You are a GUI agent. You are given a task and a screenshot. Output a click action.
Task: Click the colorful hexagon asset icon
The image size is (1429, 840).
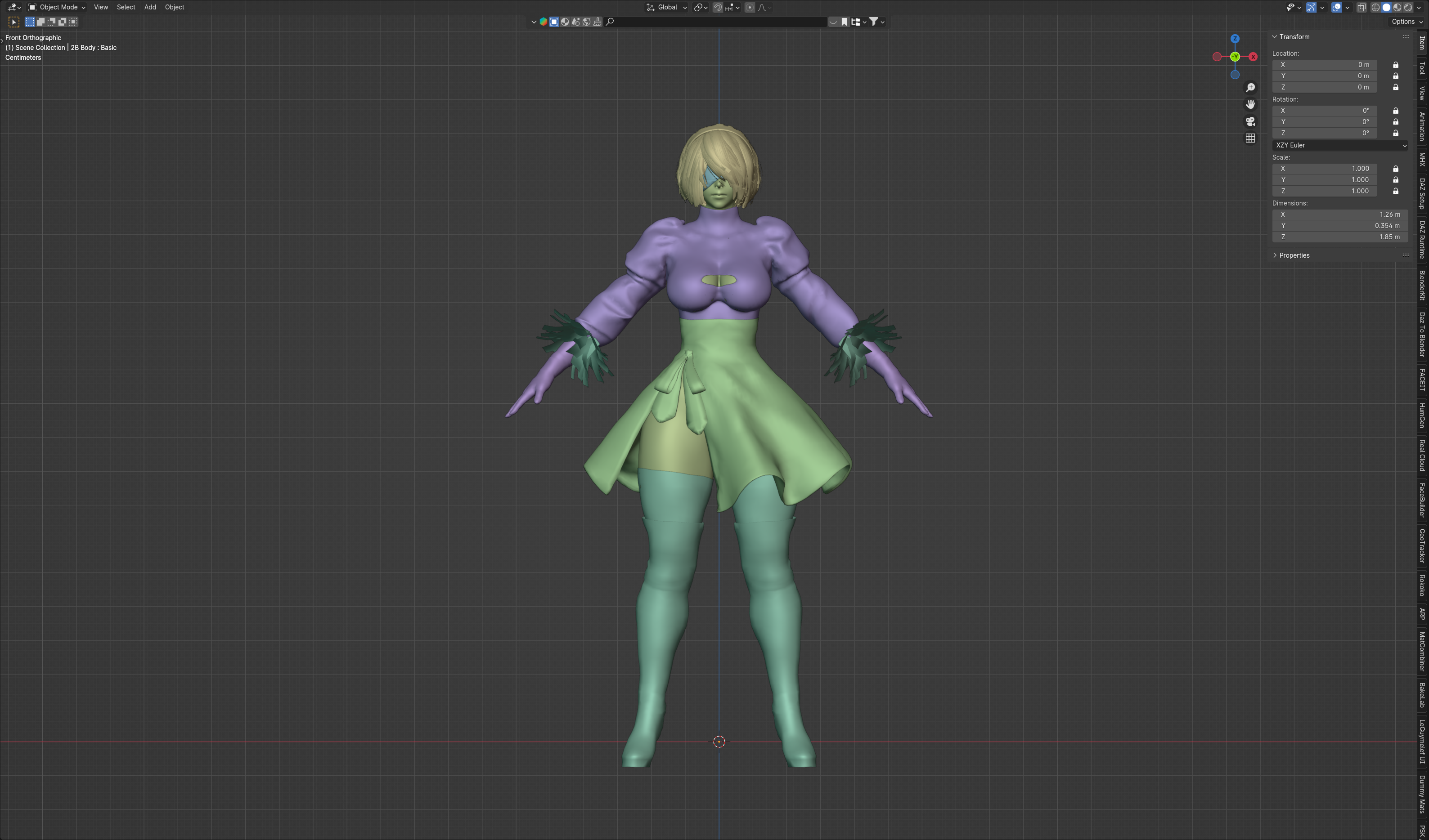[543, 22]
